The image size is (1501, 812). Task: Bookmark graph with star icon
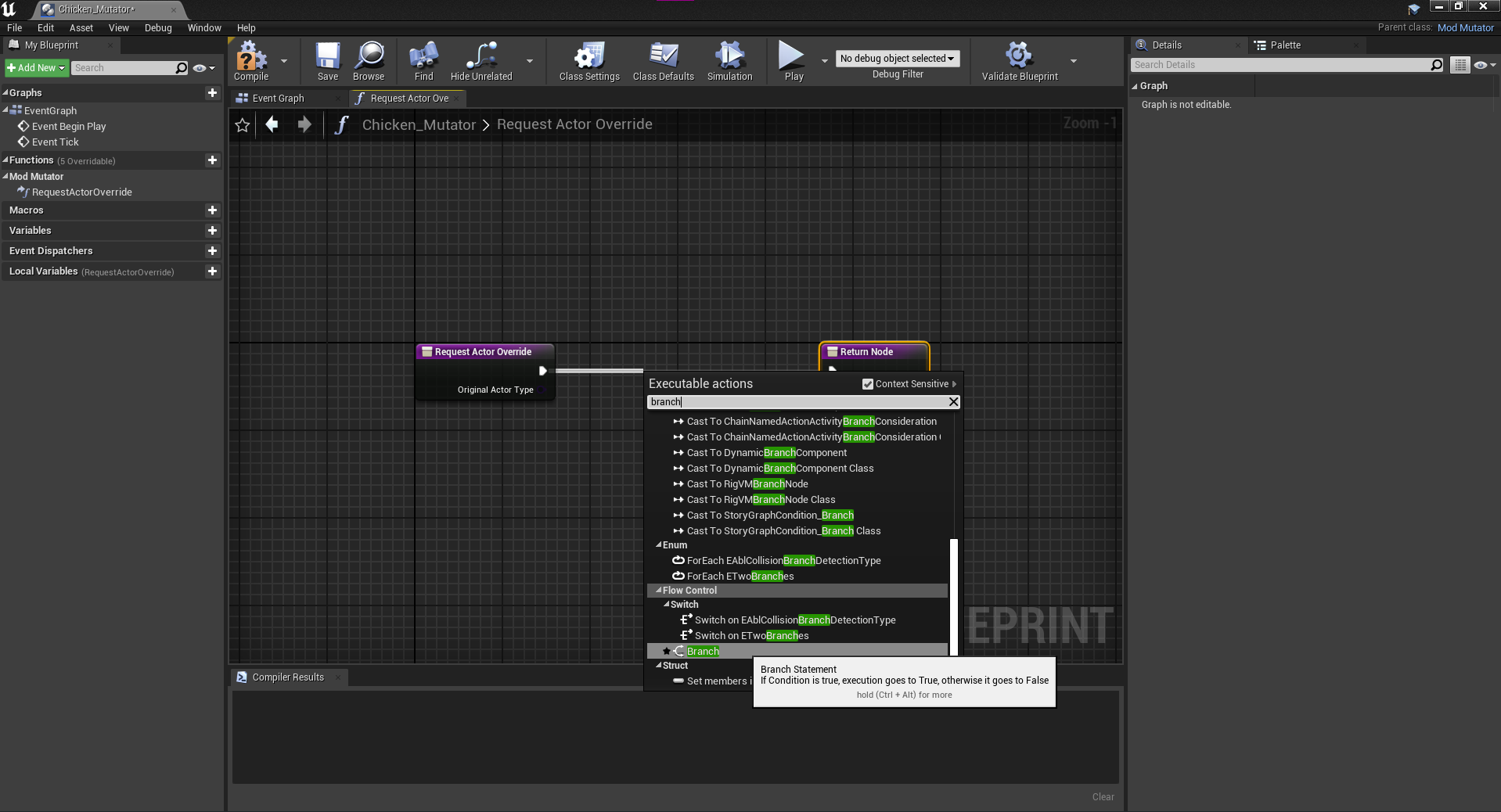click(243, 125)
